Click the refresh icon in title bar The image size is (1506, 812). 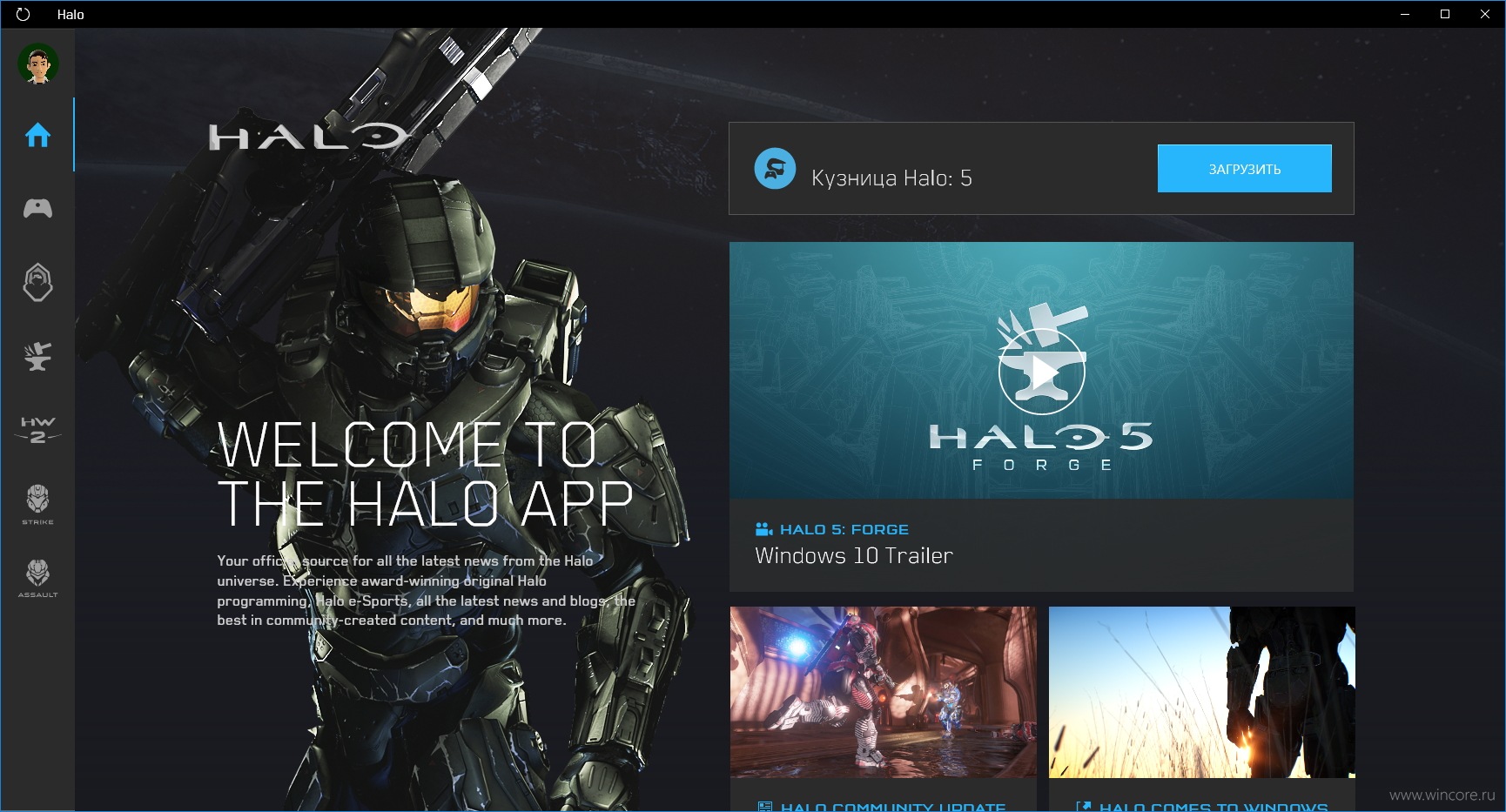24,14
